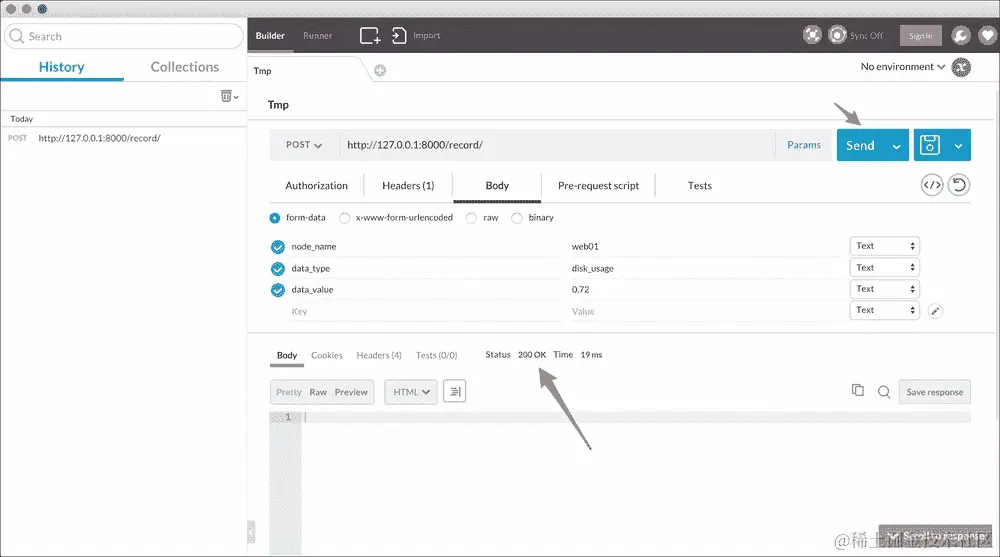This screenshot has height=557, width=1000.
Task: Switch to the Collections tab
Action: coord(184,67)
